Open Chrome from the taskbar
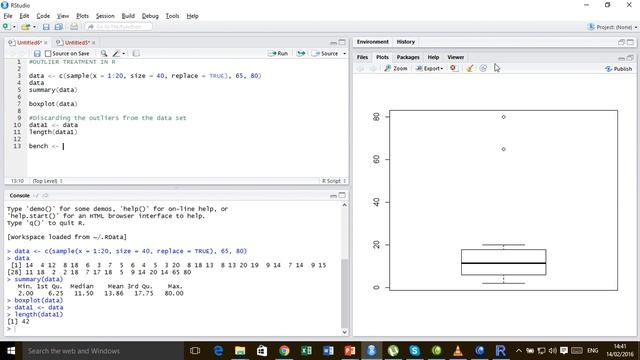640x360 pixels. 284,351
